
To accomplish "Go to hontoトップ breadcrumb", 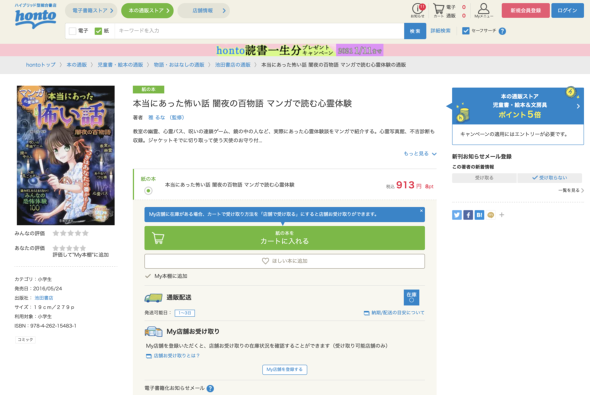I will (x=41, y=65).
